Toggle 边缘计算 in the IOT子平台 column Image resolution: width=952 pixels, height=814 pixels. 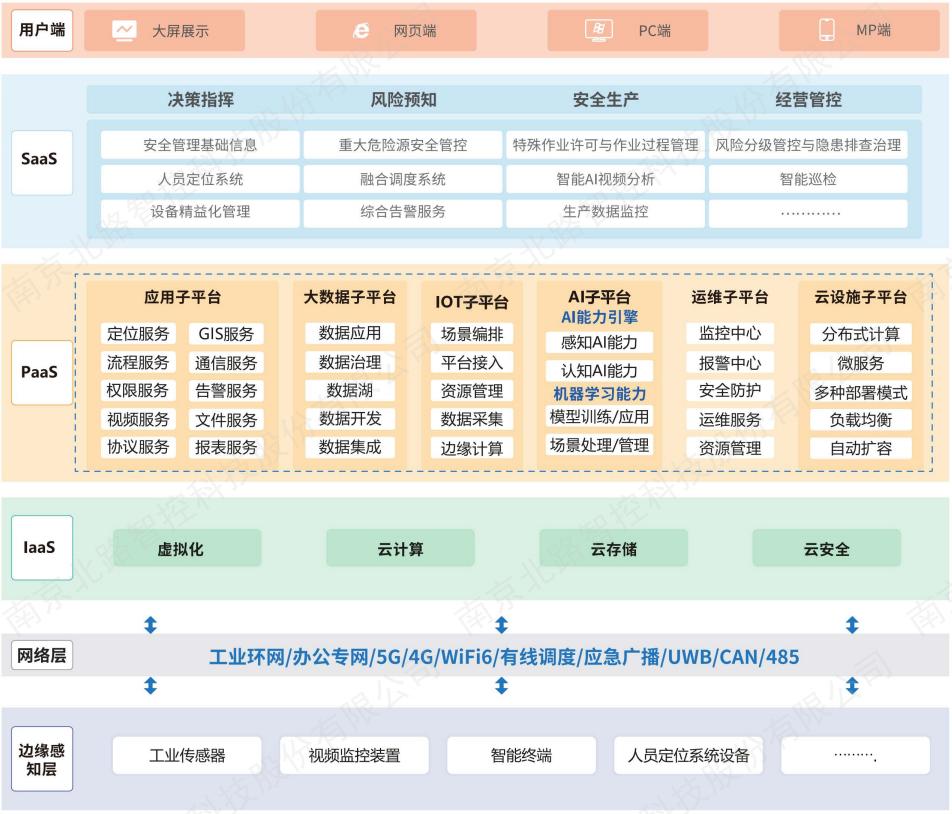(470, 448)
